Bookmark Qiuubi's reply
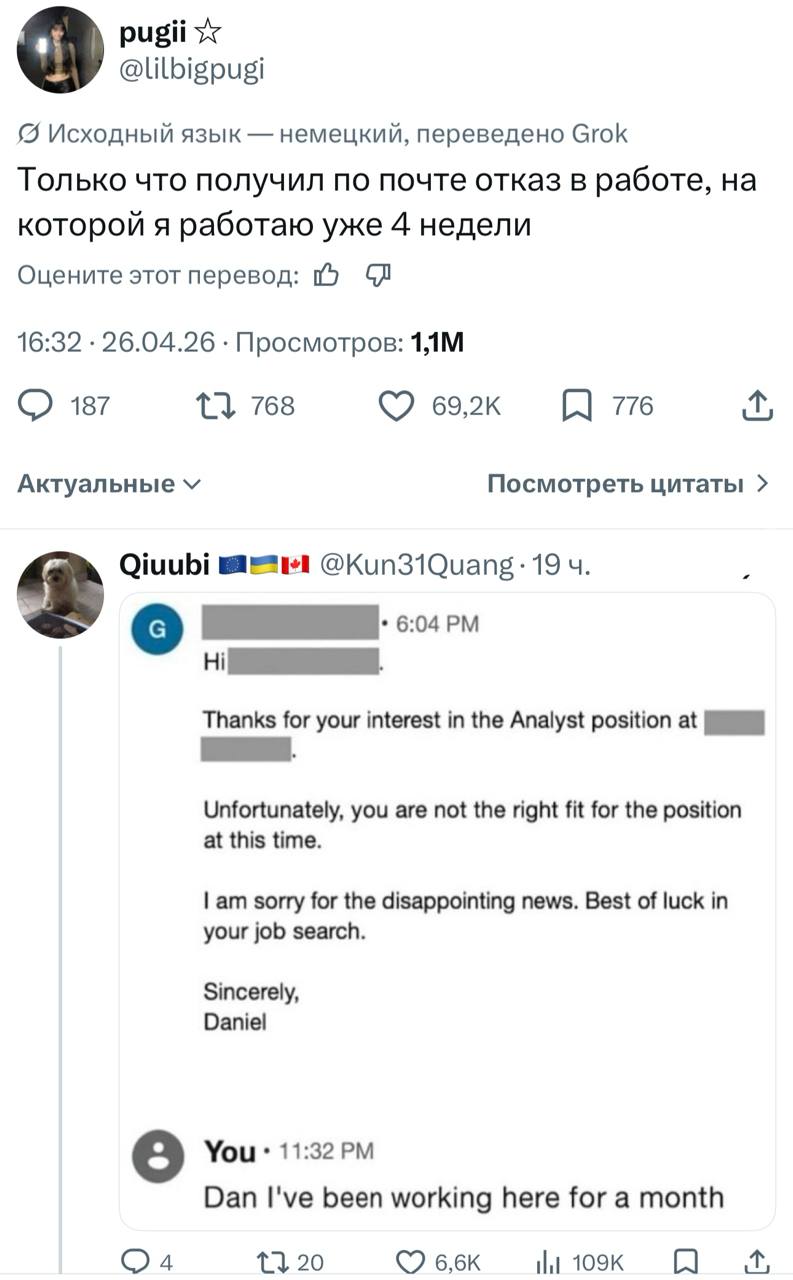The height and width of the screenshot is (1280, 793). (685, 1261)
